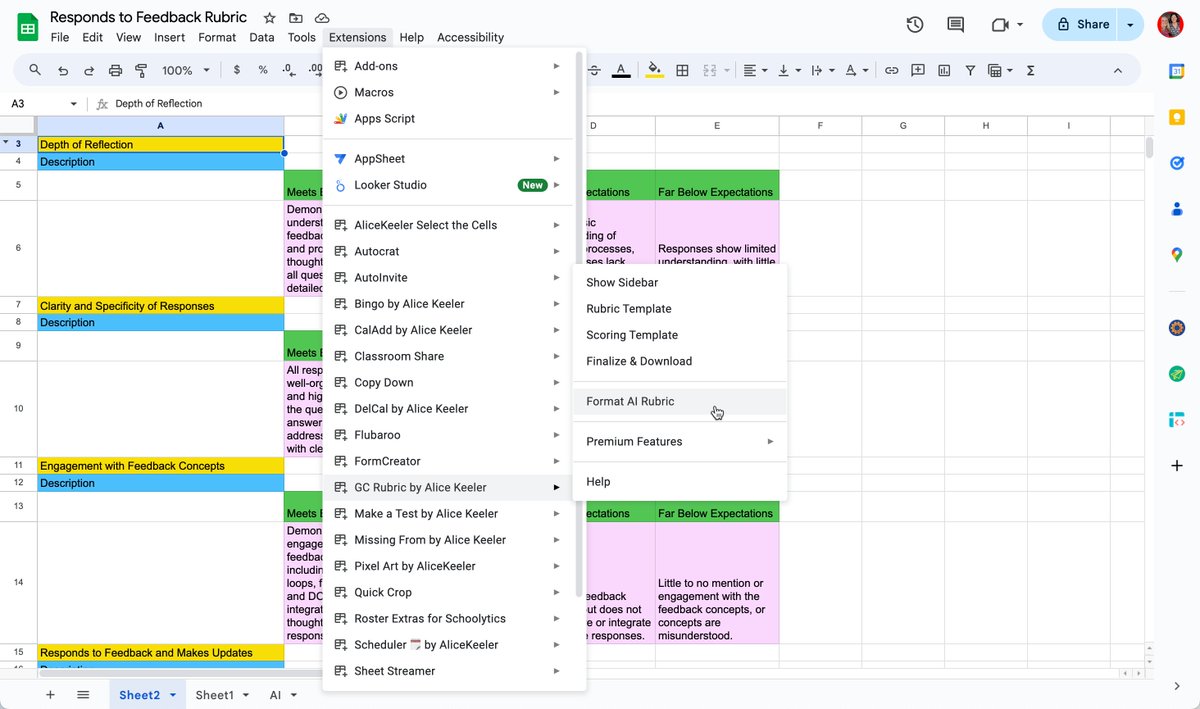Get more side panel add-ons plus
The width and height of the screenshot is (1200, 709).
coord(1177,466)
